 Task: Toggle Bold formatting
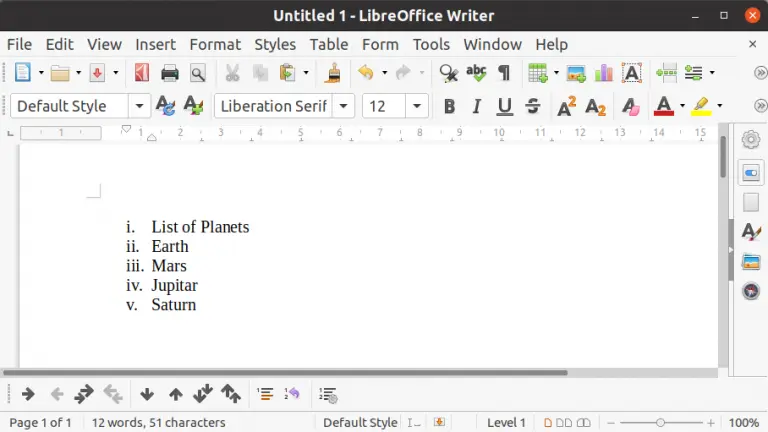[449, 106]
